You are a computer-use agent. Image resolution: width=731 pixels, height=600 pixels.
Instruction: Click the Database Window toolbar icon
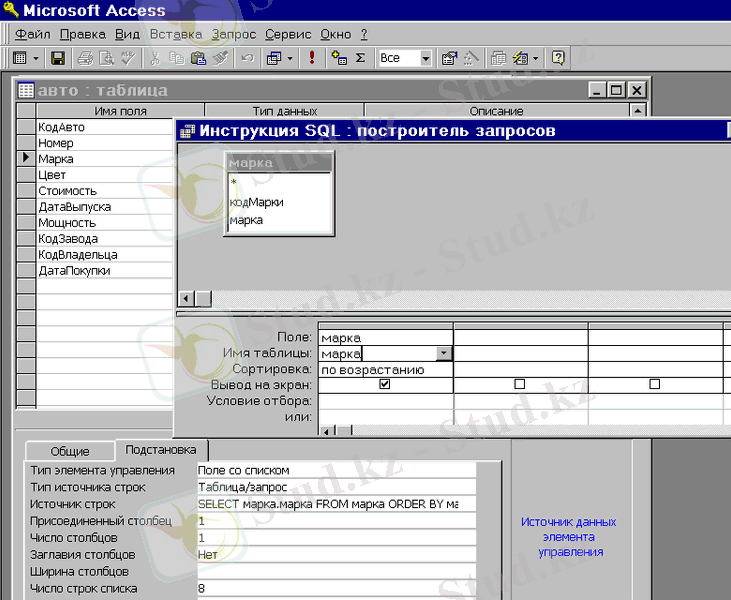[499, 58]
